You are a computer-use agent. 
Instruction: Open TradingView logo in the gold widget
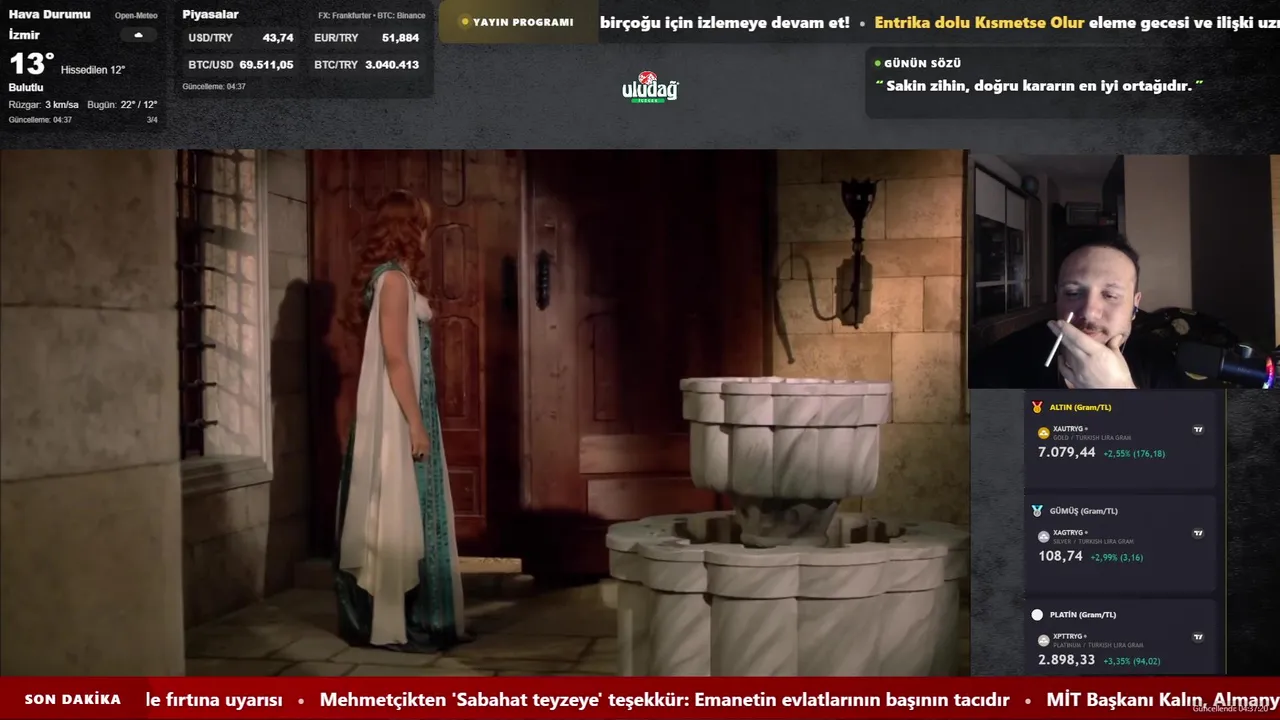pyautogui.click(x=1198, y=430)
